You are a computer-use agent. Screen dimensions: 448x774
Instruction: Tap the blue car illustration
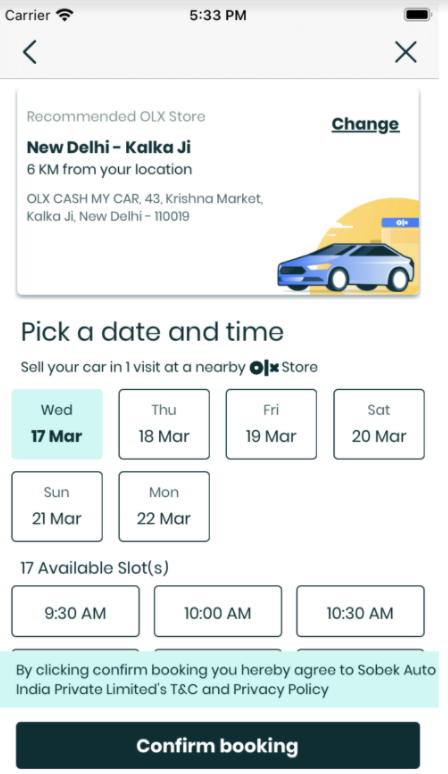(345, 266)
